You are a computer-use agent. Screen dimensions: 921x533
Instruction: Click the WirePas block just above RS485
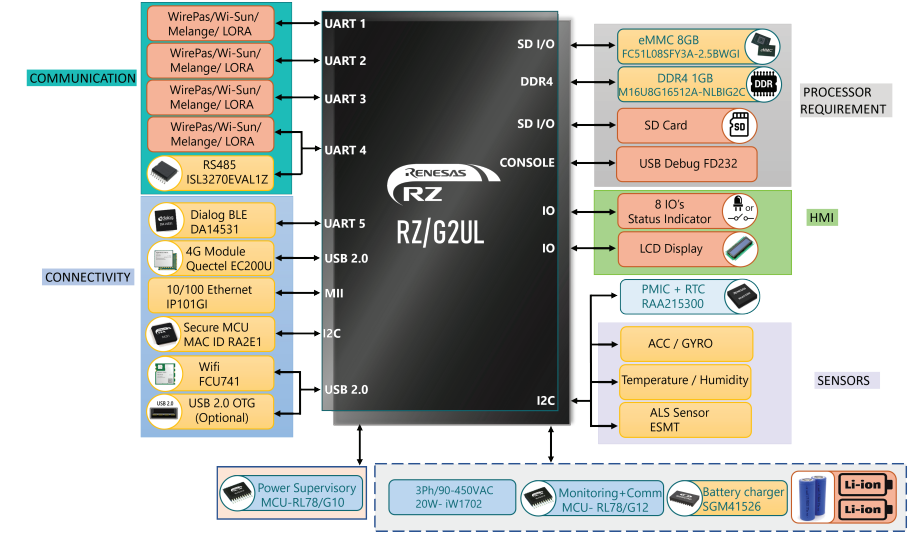coord(210,135)
